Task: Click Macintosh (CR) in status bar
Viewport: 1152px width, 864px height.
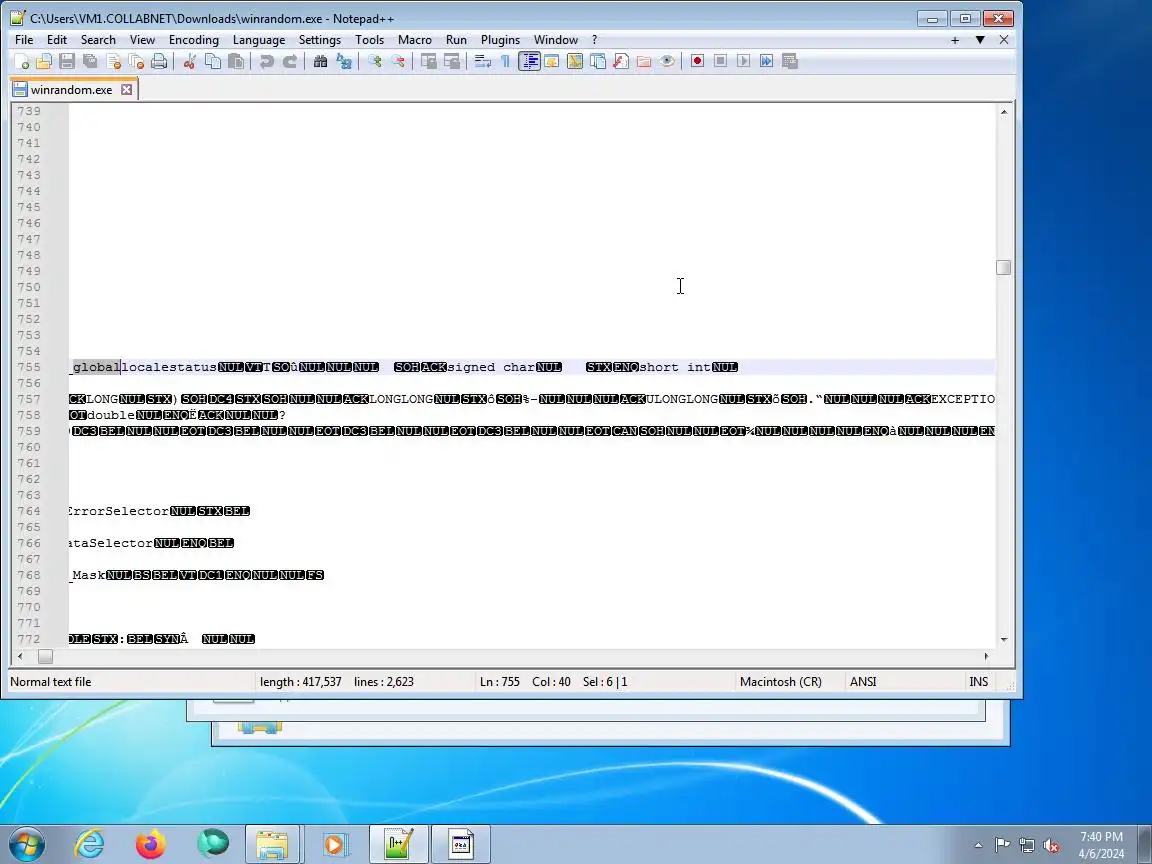Action: 781,682
